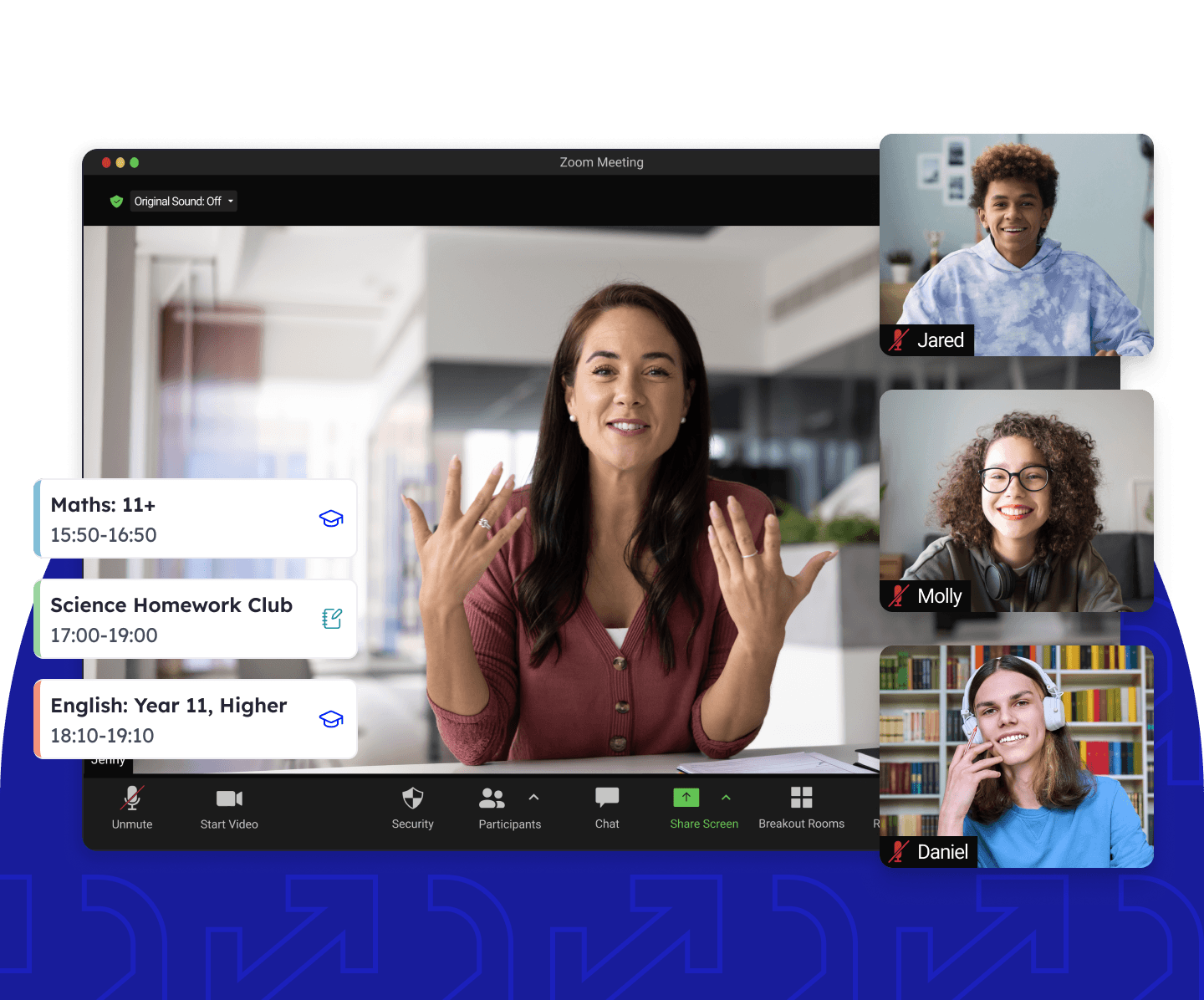
Task: Click the Zoom Meeting window title
Action: click(x=602, y=162)
